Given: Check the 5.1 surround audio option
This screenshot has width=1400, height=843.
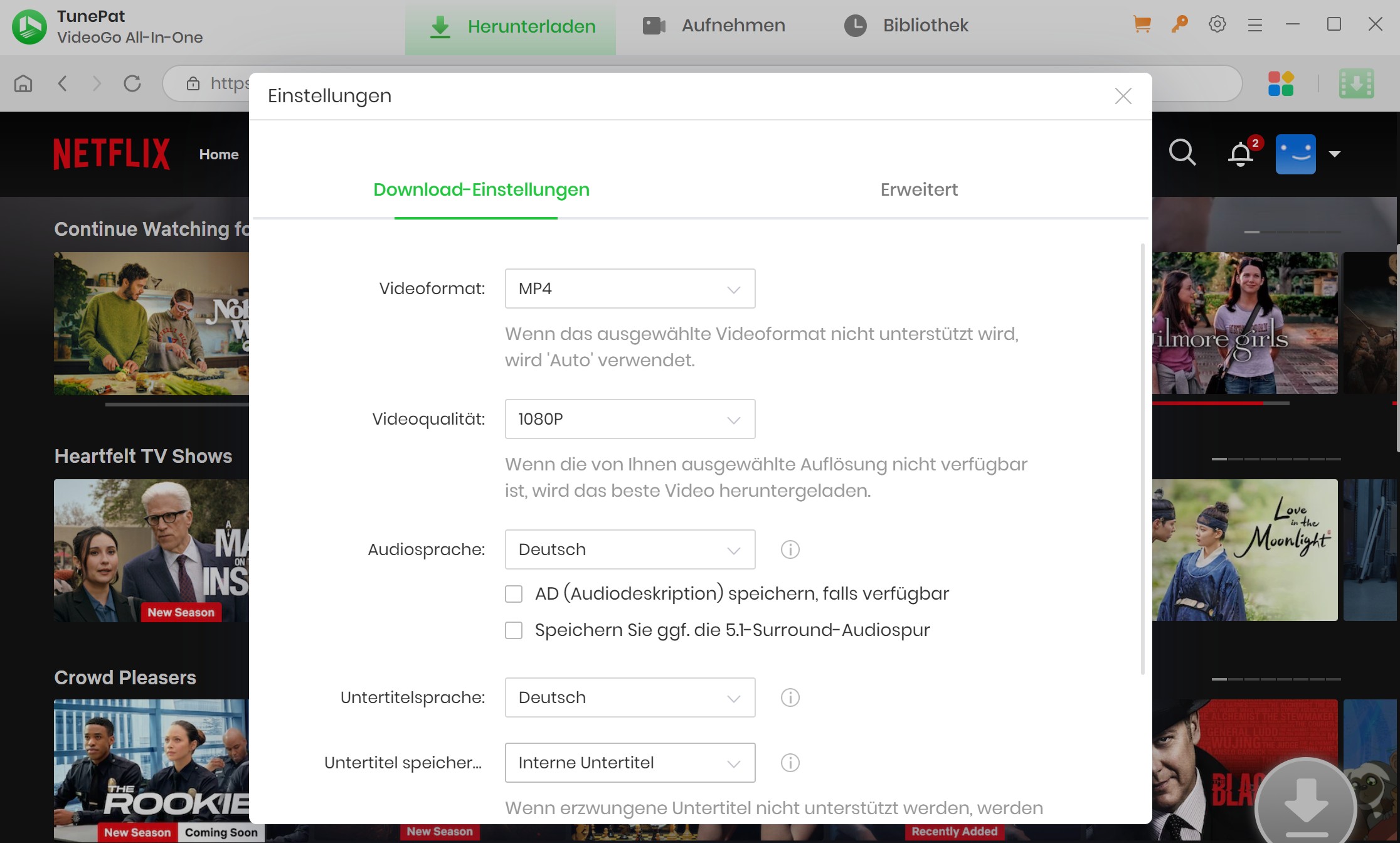Looking at the screenshot, I should [514, 630].
